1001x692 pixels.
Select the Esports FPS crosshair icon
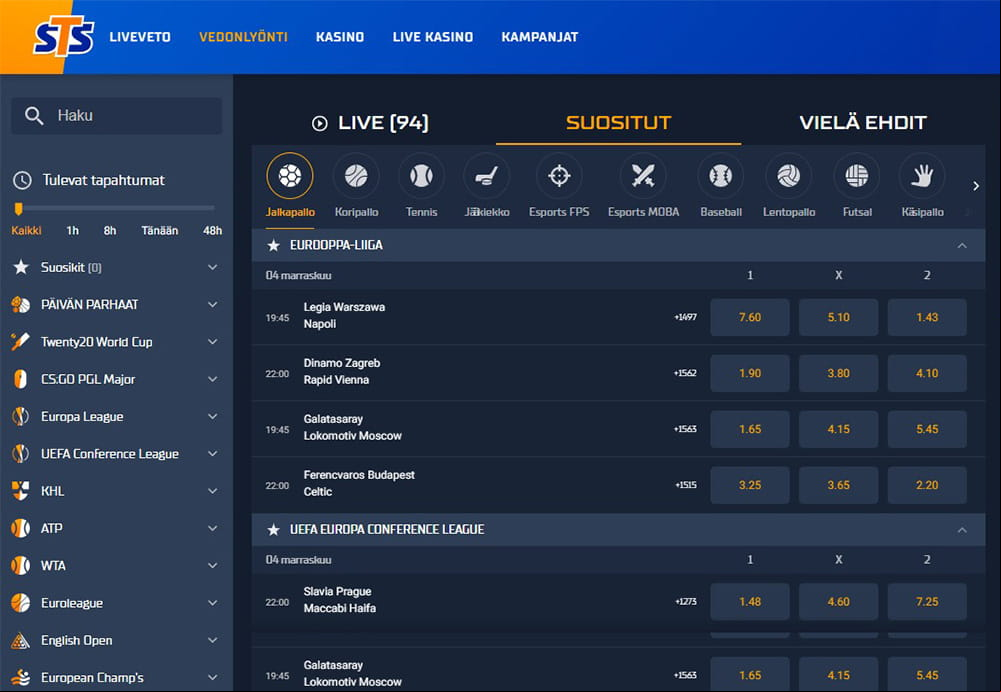click(x=559, y=176)
